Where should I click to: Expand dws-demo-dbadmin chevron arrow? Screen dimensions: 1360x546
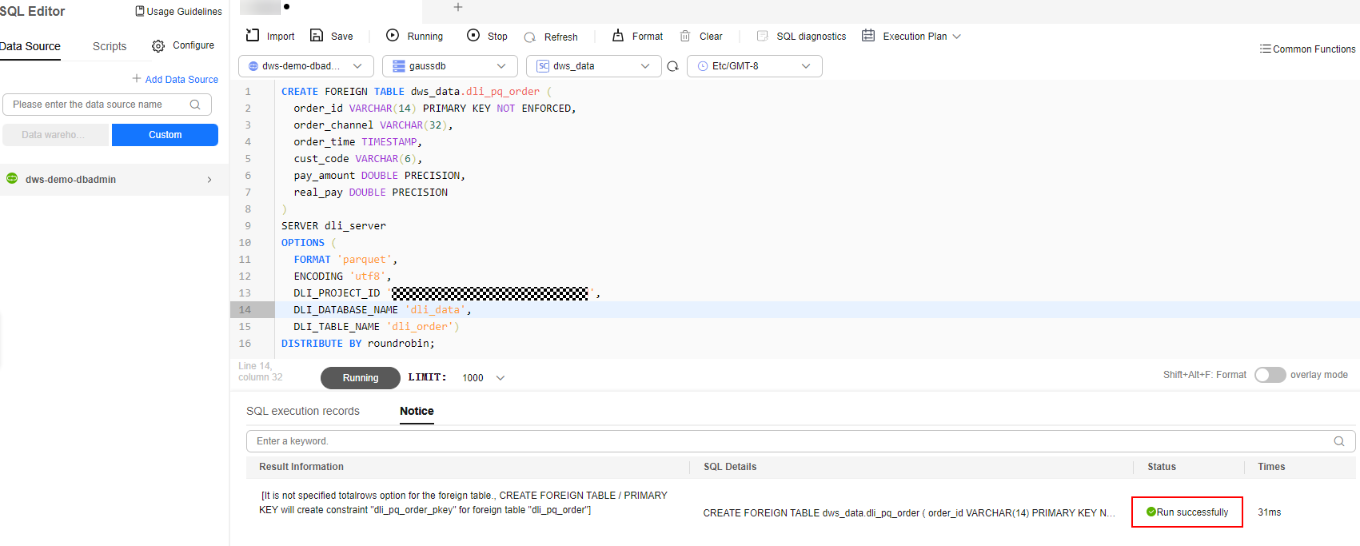tap(209, 180)
